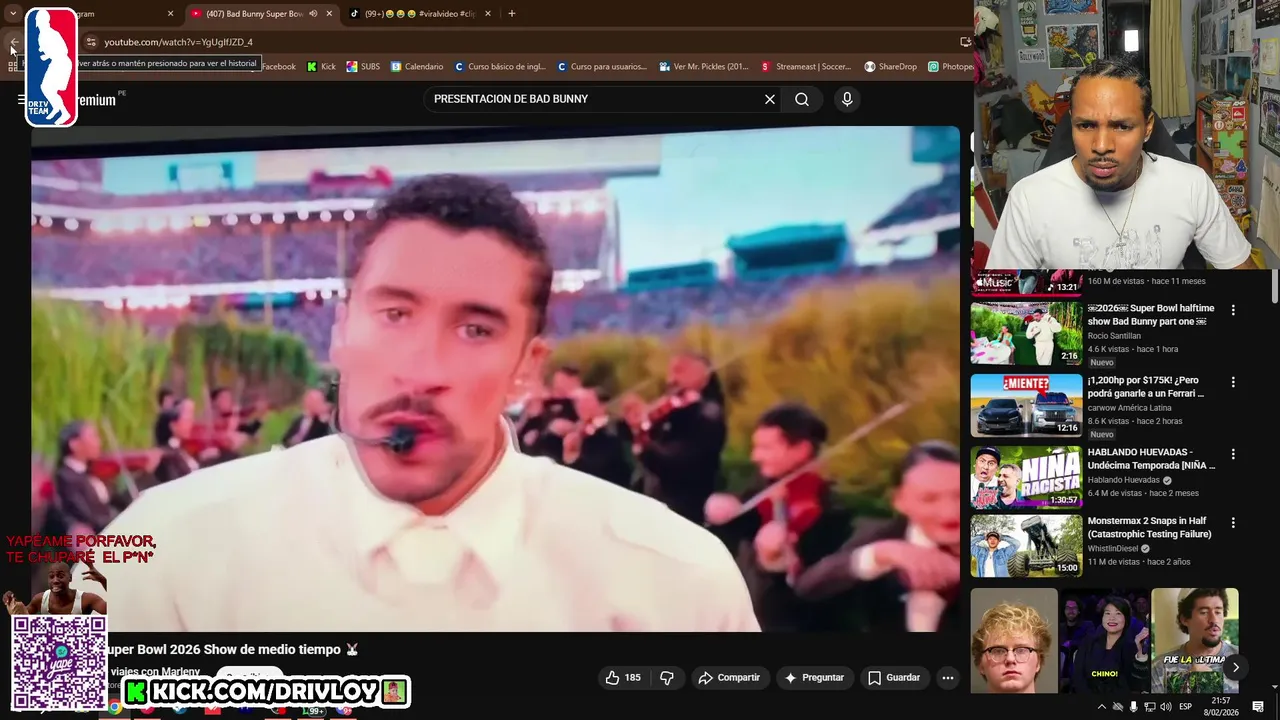Open the FUE LA ULTIMA Short thumbnail

[1195, 640]
